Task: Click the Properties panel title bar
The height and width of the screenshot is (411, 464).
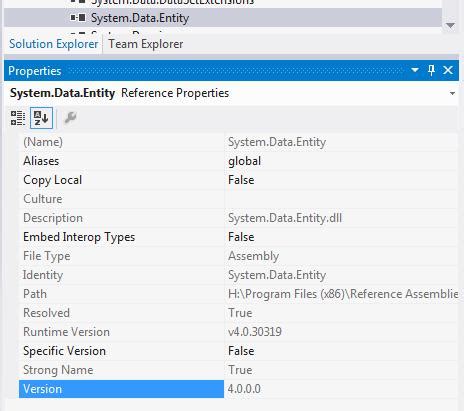Action: pyautogui.click(x=231, y=70)
